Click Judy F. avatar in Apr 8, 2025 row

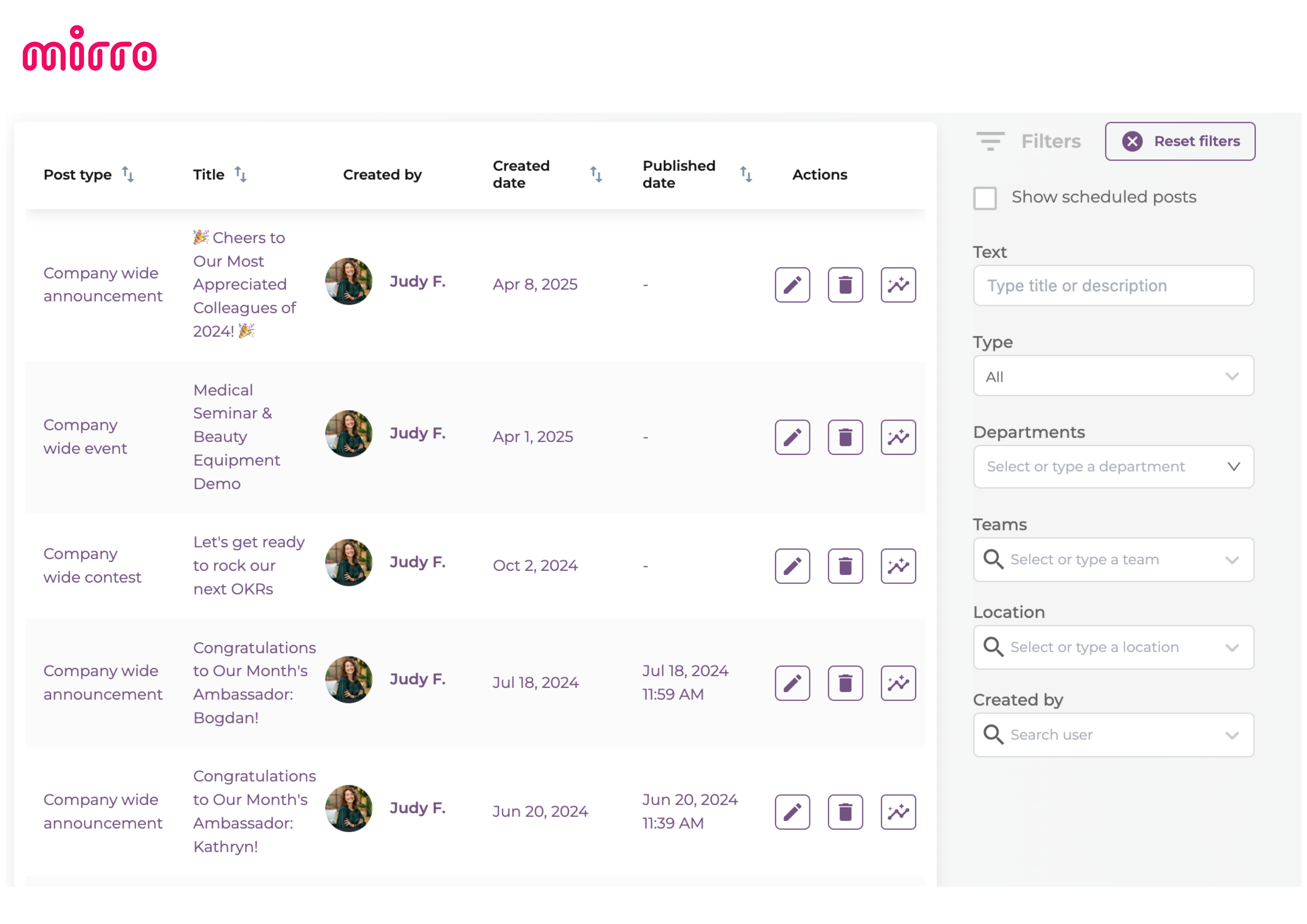[x=348, y=281]
